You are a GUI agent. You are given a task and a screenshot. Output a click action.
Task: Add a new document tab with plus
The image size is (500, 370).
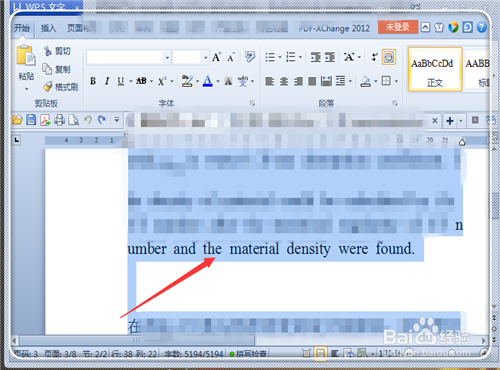pyautogui.click(x=450, y=121)
